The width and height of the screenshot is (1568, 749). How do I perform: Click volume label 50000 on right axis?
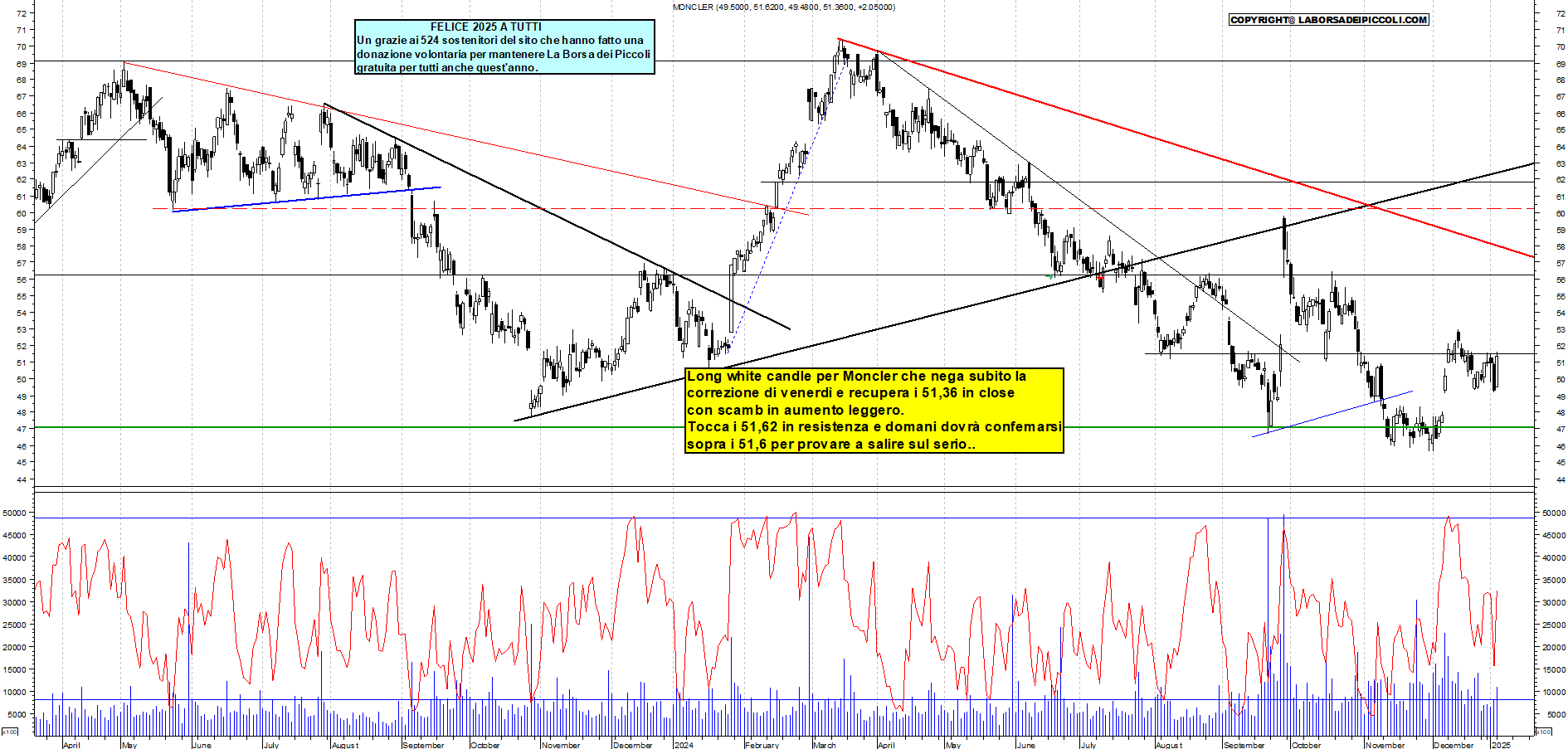pos(1553,513)
